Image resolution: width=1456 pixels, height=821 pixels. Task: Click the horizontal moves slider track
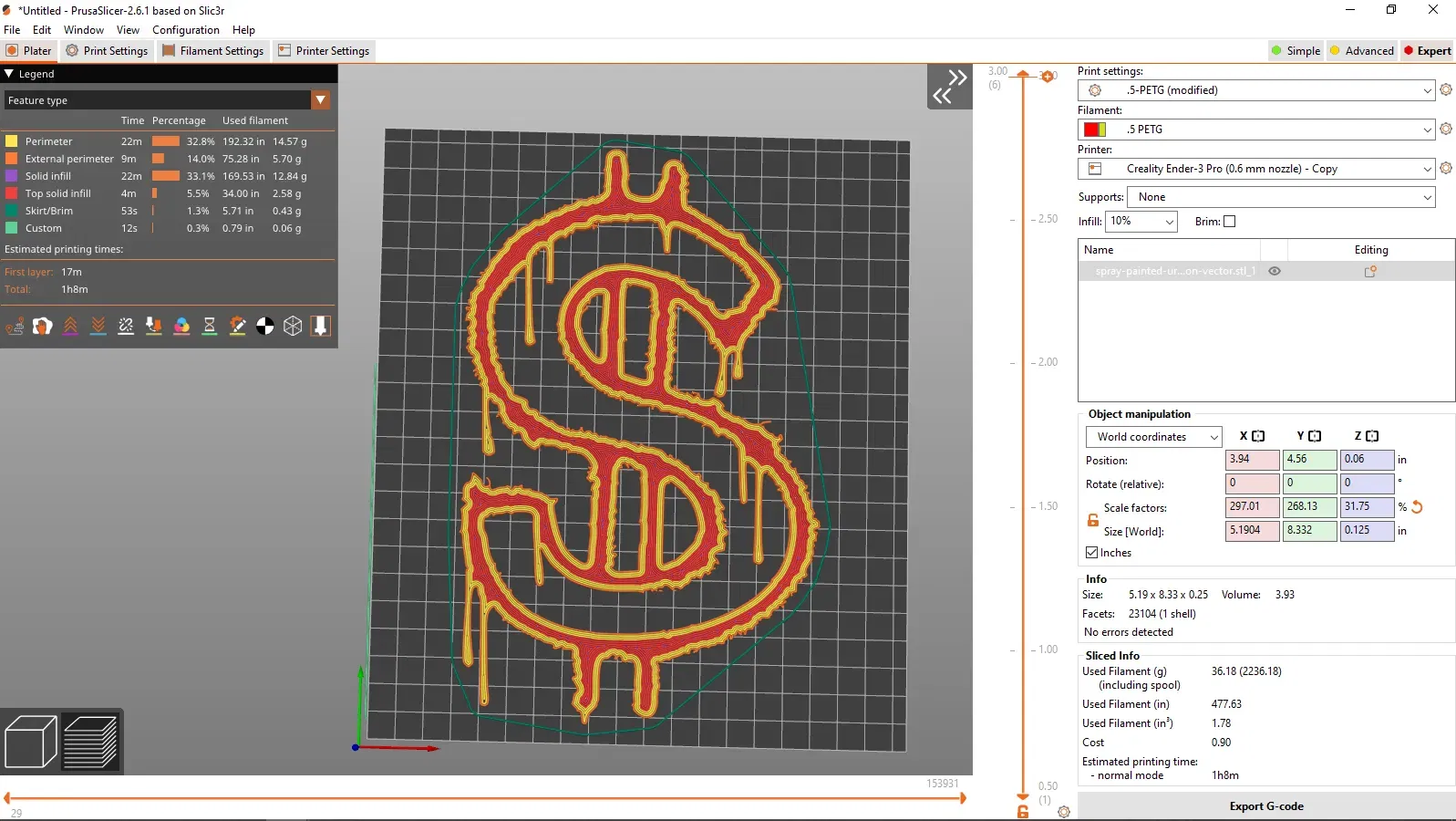coord(484,798)
